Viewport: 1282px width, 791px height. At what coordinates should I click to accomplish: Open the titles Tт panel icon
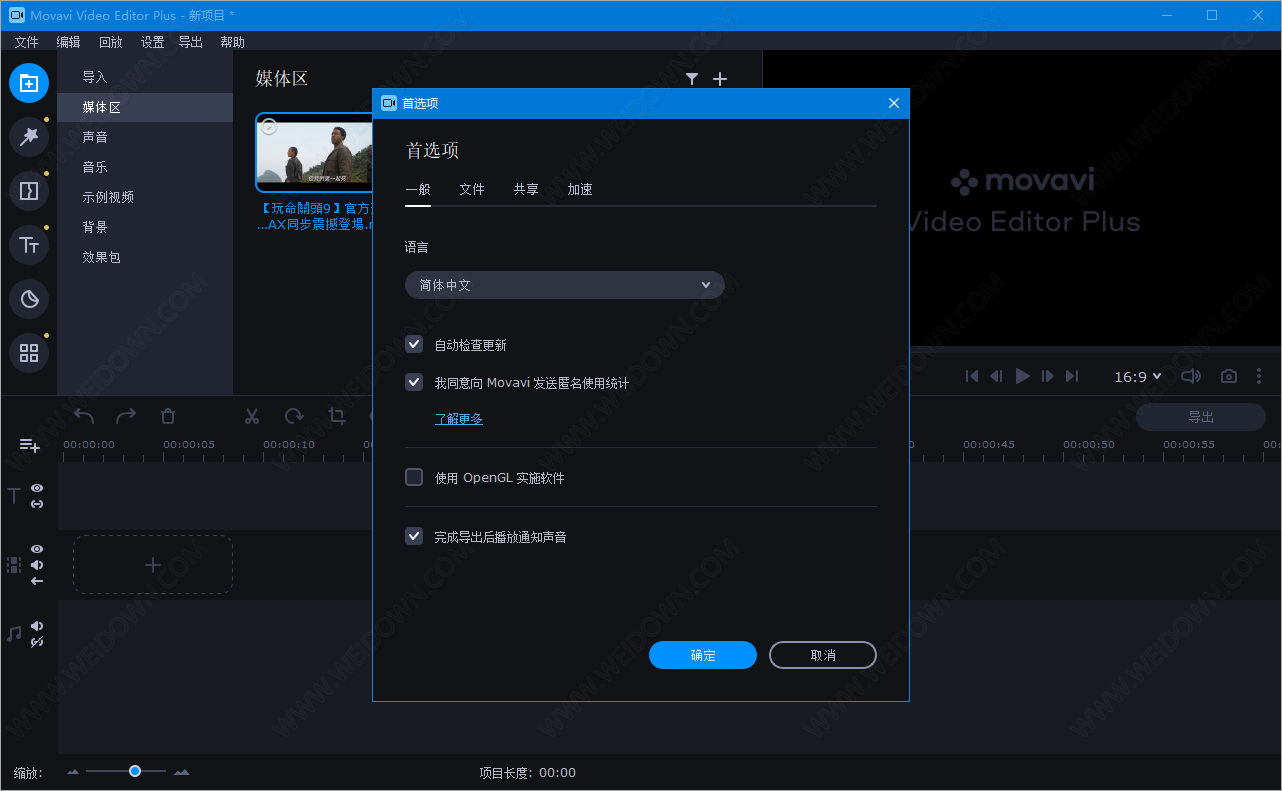[29, 245]
